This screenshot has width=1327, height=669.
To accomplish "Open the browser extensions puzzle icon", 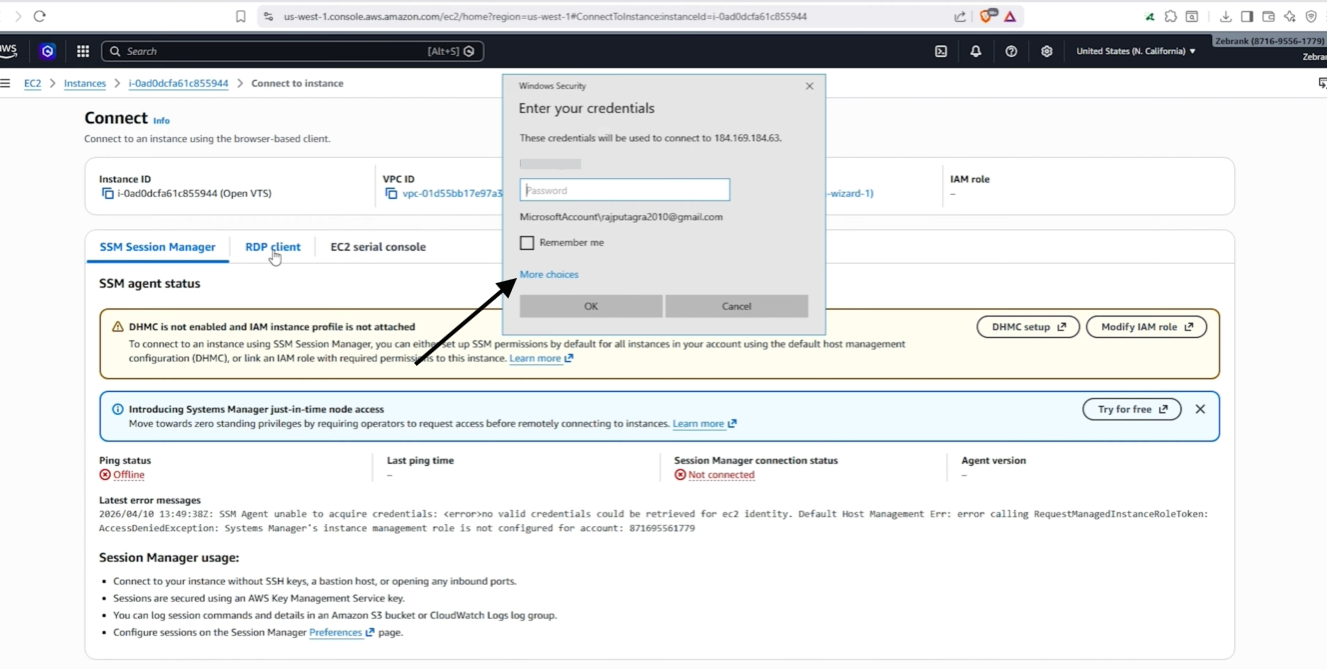I will click(x=1171, y=16).
